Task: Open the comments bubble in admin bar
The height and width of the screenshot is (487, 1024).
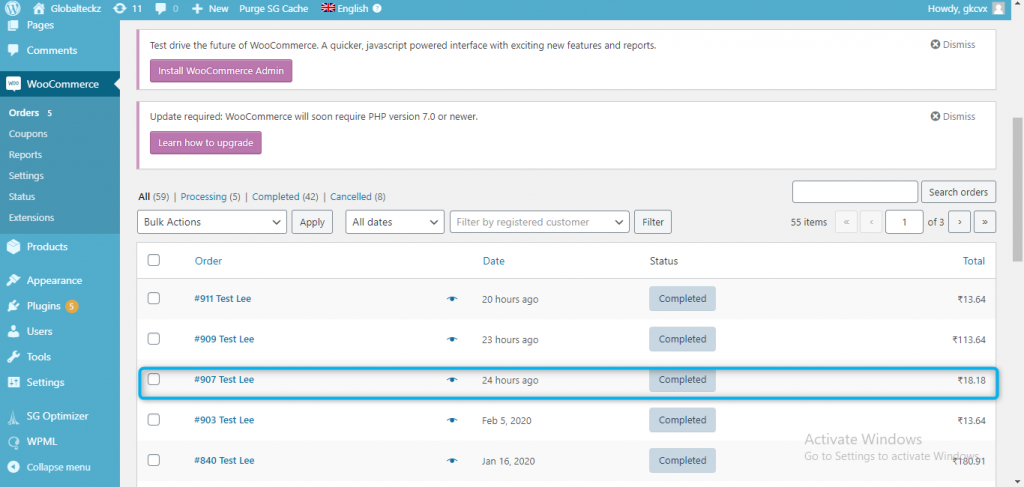Action: (161, 8)
